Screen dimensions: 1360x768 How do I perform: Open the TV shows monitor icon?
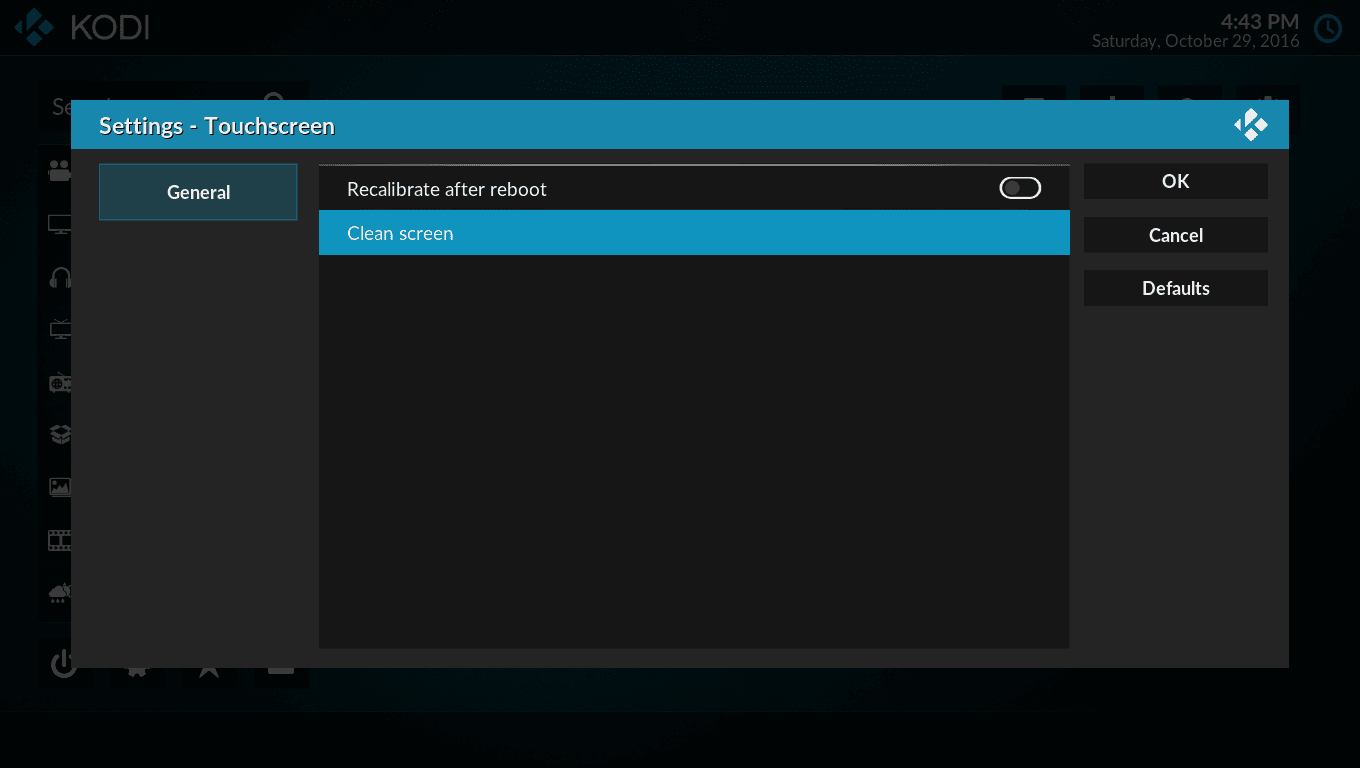[60, 225]
